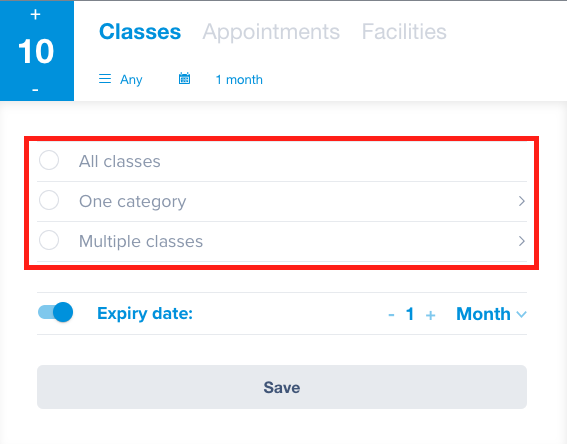Click the 1 month duration label
567x444 pixels.
[x=239, y=80]
